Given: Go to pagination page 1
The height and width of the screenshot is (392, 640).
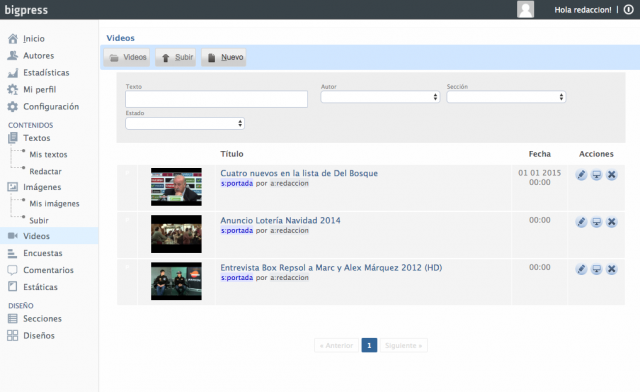Looking at the screenshot, I should (x=369, y=345).
